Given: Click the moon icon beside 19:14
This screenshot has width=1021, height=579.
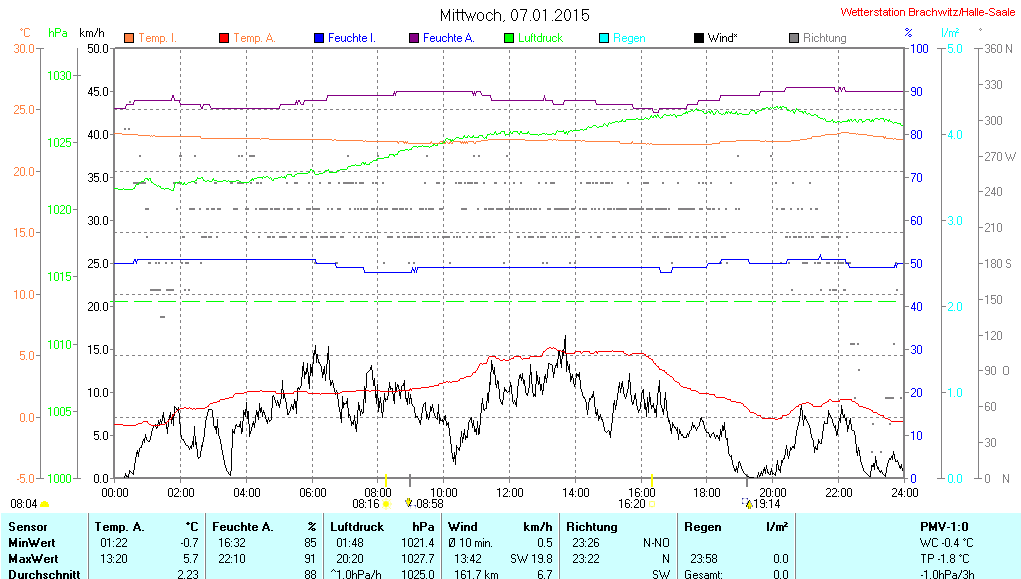Looking at the screenshot, I should [746, 504].
